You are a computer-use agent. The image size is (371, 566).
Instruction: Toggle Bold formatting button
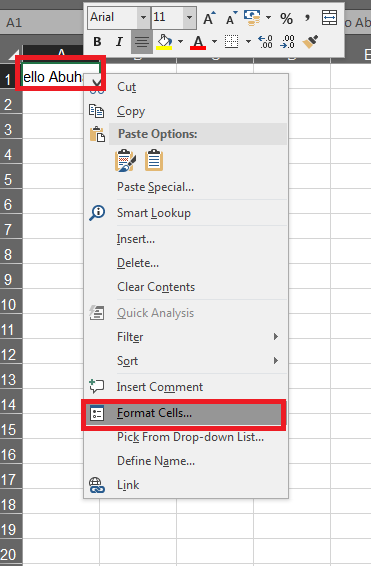point(97,42)
